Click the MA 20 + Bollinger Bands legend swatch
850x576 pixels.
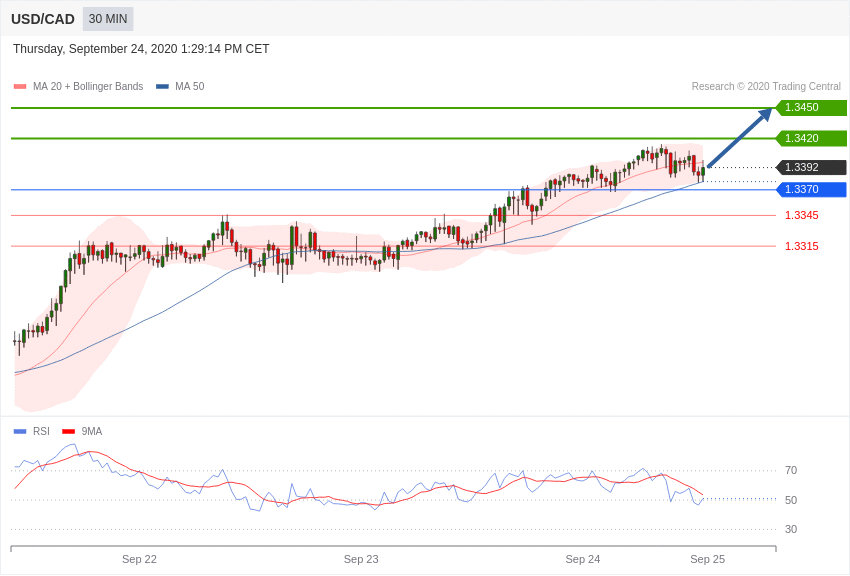click(x=20, y=87)
